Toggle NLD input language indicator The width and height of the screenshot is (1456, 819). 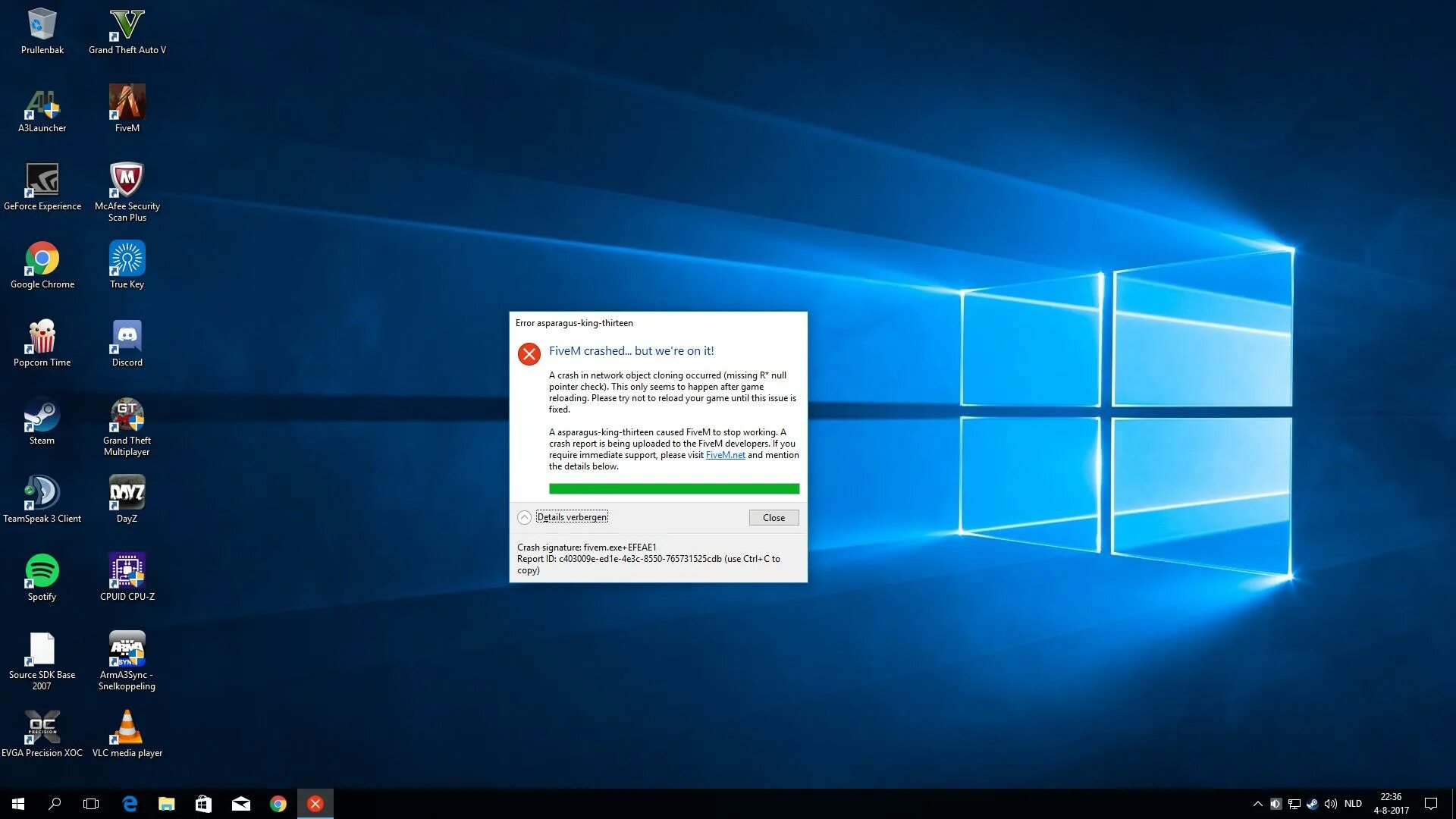pos(1353,804)
